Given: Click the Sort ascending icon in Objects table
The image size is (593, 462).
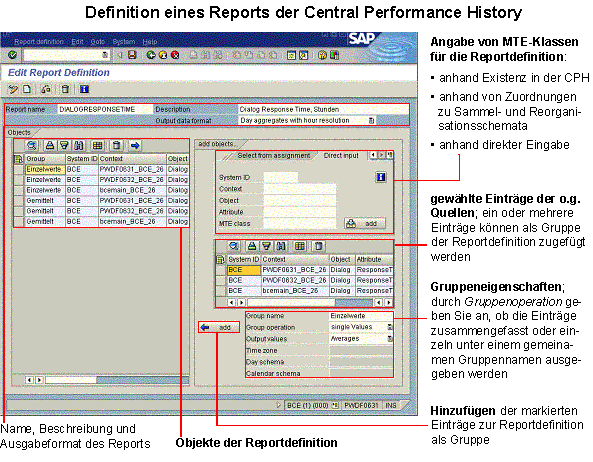Looking at the screenshot, I should click(x=50, y=146).
